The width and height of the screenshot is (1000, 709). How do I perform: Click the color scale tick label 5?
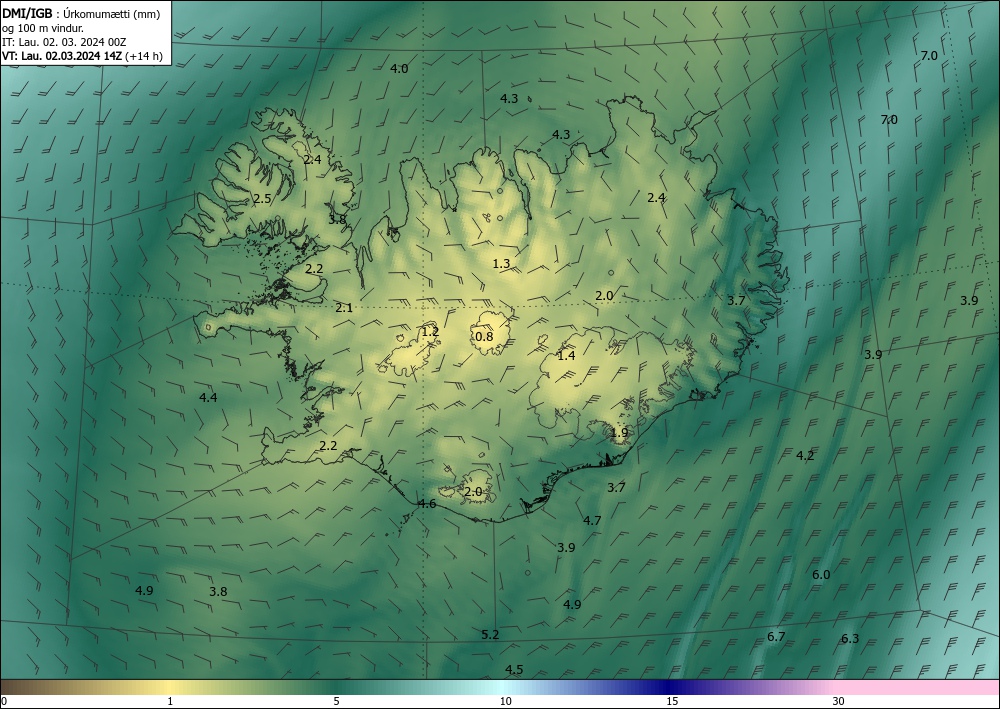[x=336, y=702]
